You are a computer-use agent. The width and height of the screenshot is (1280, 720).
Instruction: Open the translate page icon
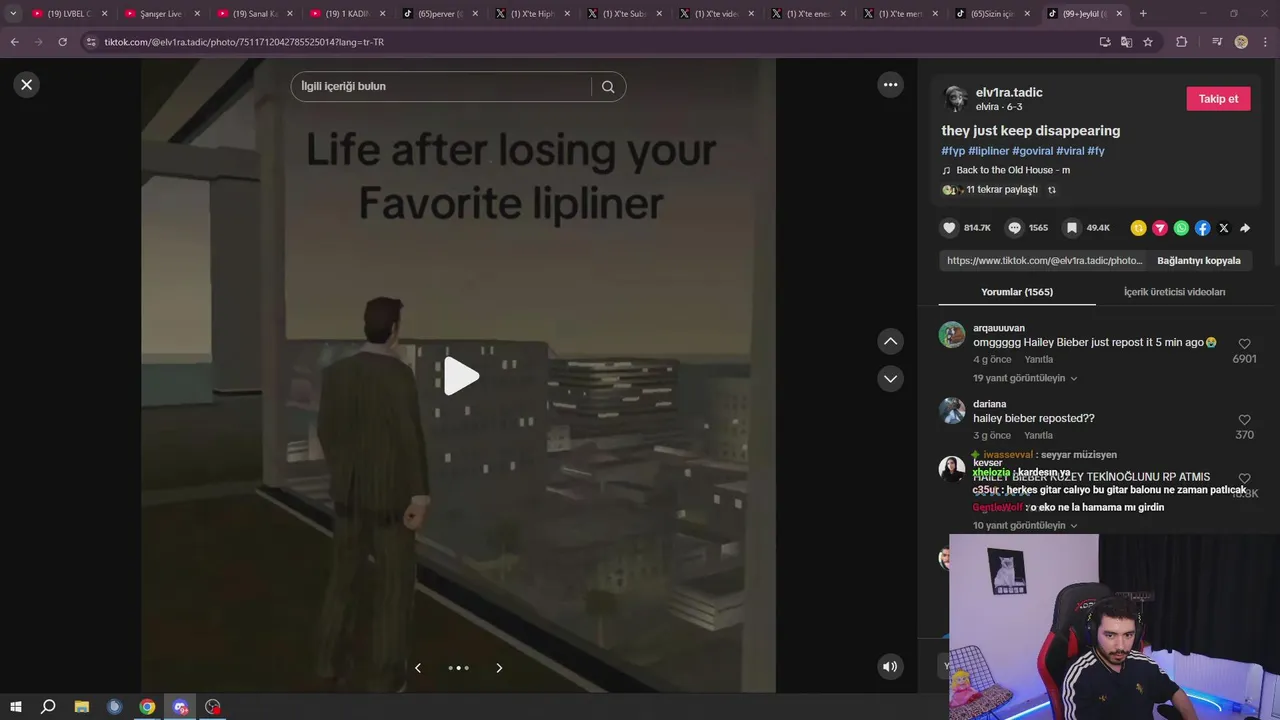[1126, 42]
